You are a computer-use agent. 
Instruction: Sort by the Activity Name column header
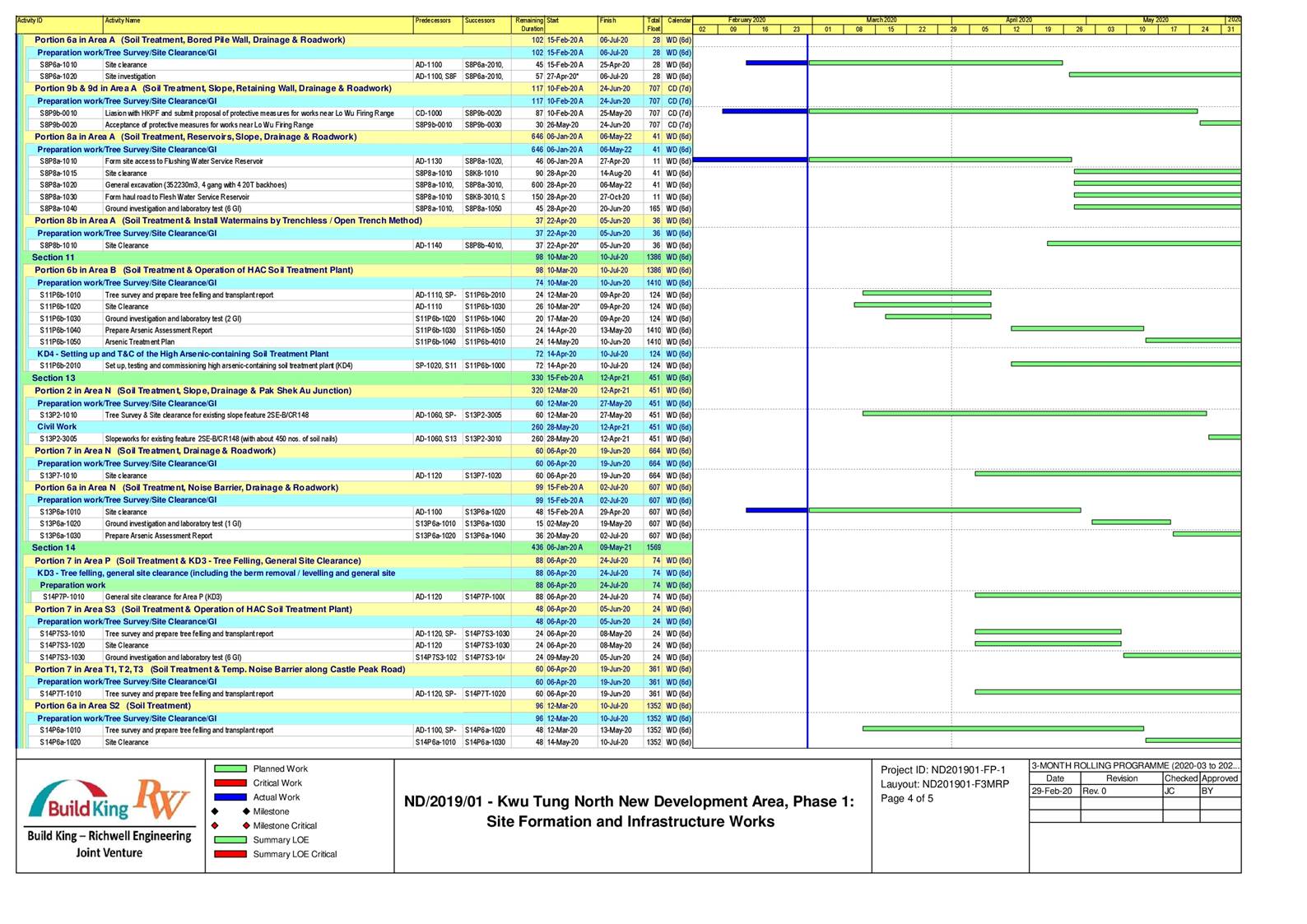click(x=123, y=21)
